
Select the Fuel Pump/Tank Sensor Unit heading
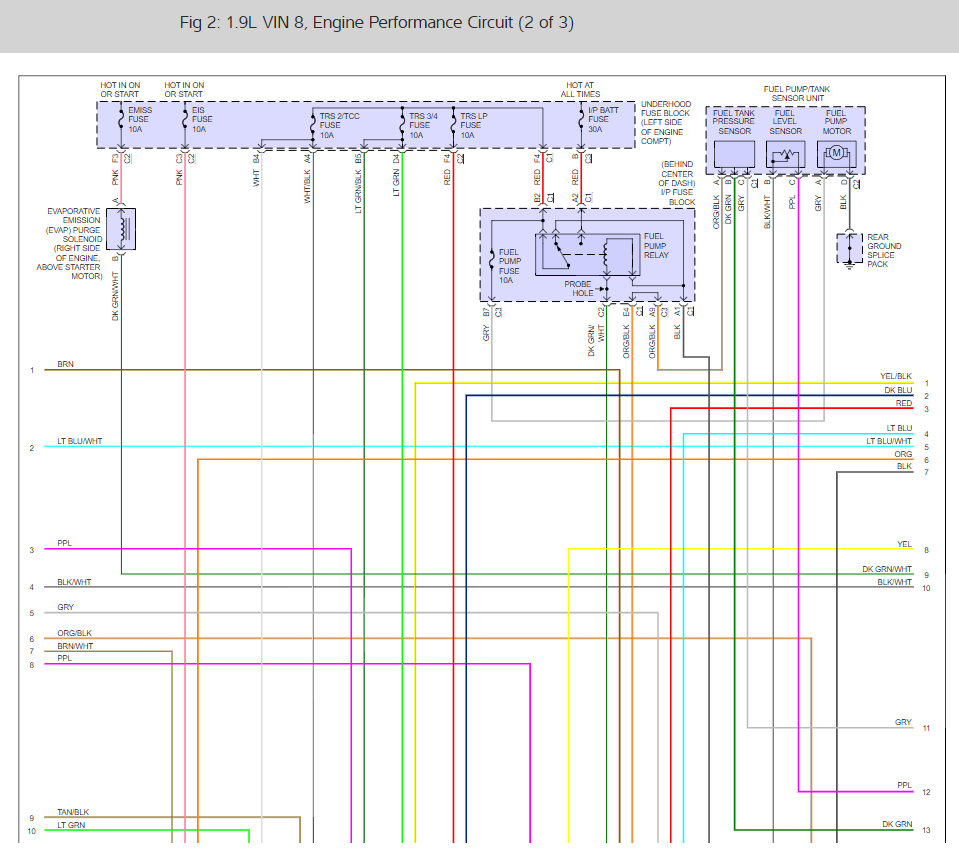click(797, 94)
